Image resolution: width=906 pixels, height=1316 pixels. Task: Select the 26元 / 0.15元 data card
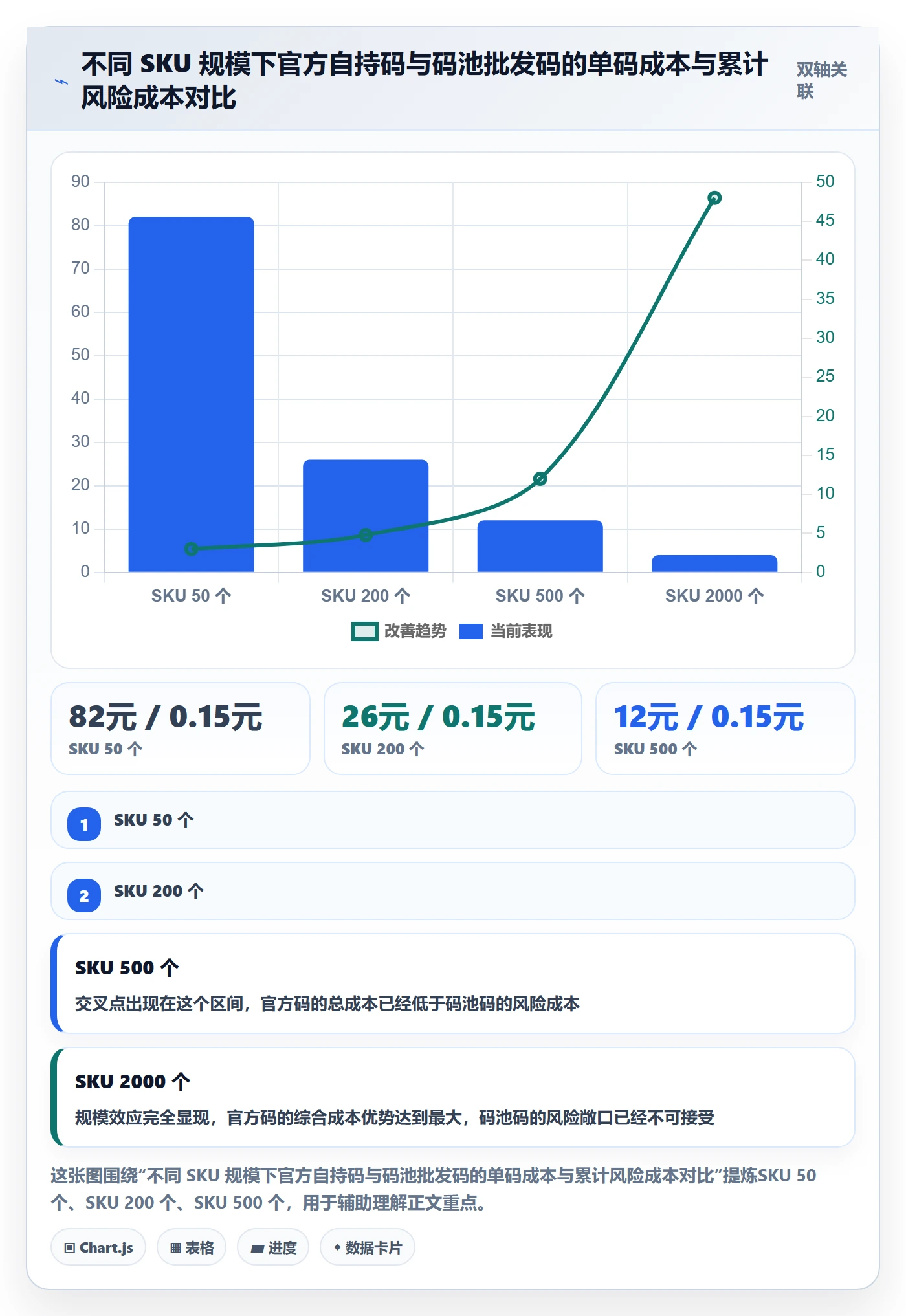click(453, 729)
